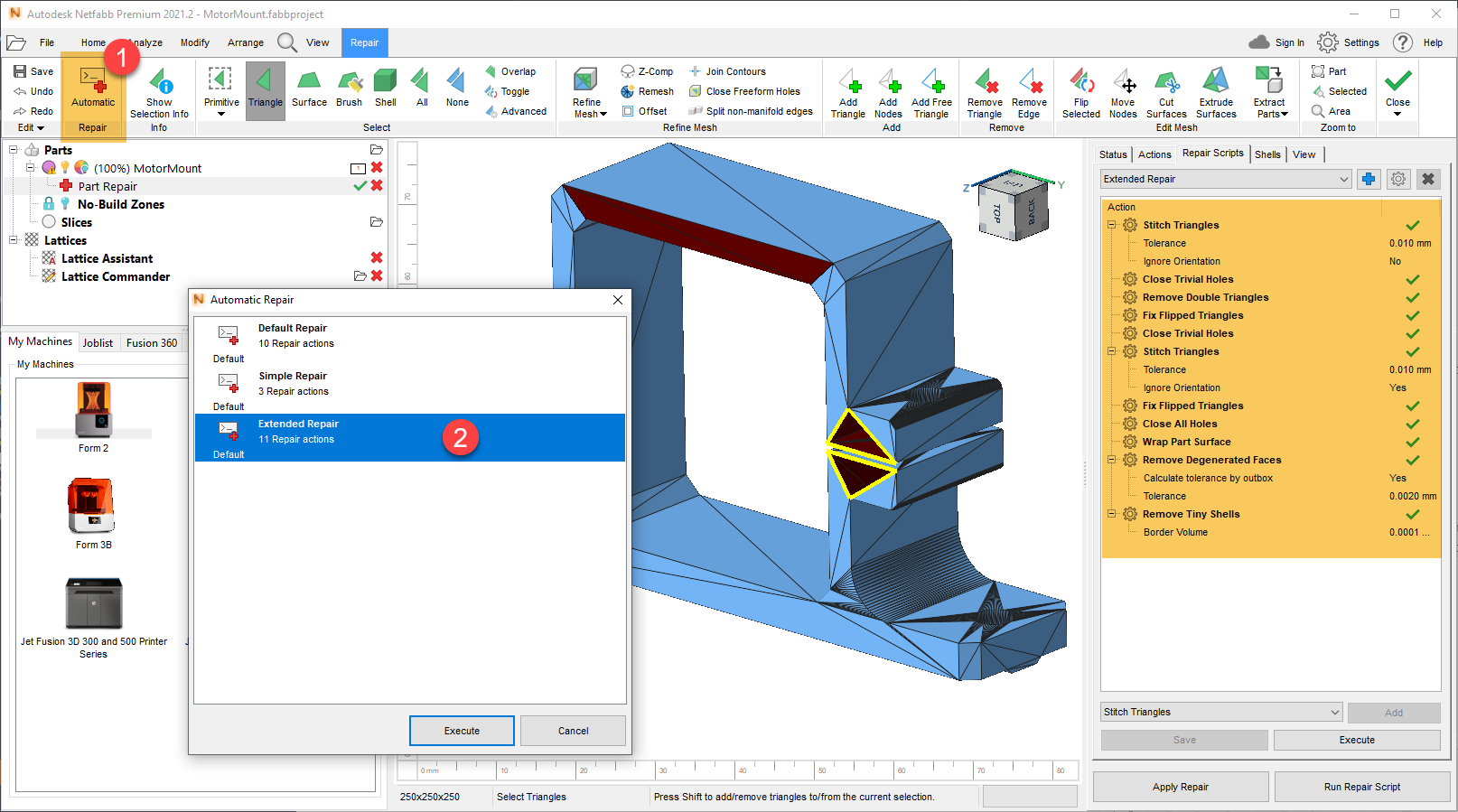Click Join Contours tool
Image resolution: width=1458 pixels, height=812 pixels.
pos(727,71)
